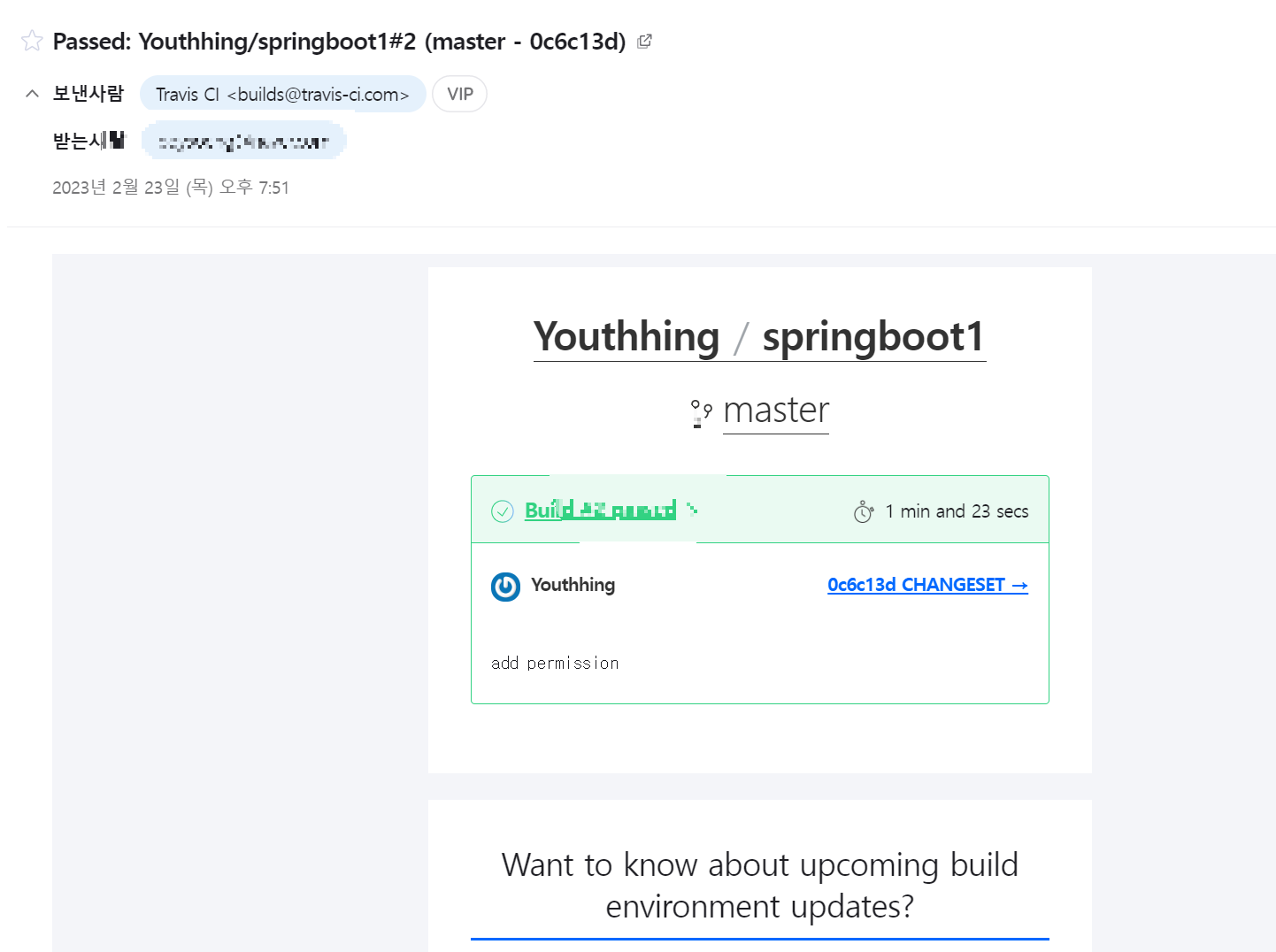Screen dimensions: 1276x952
Task: Click the Youthhing author avatar
Action: 505,587
